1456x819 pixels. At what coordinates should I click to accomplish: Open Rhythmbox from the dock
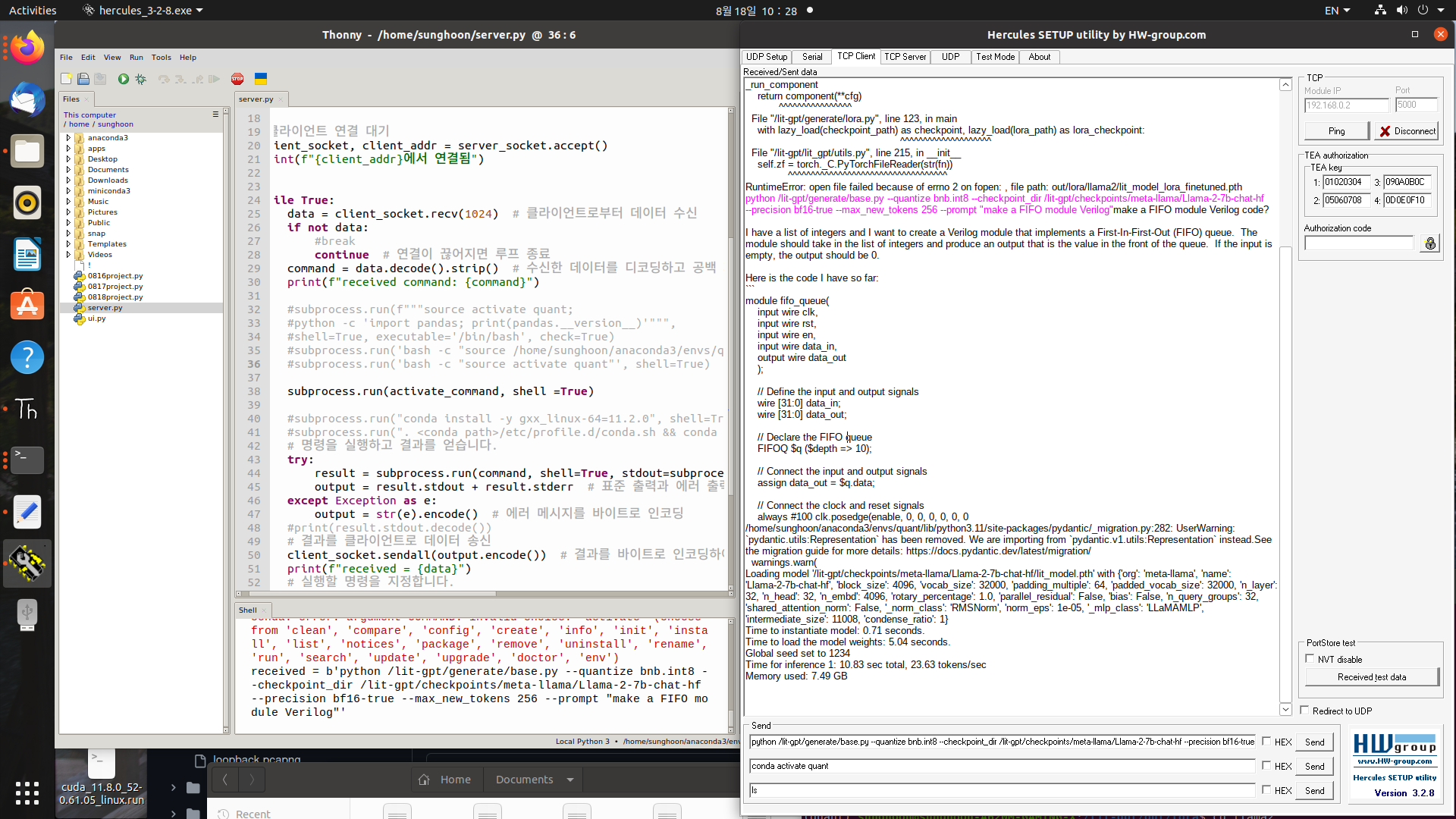pyautogui.click(x=27, y=202)
